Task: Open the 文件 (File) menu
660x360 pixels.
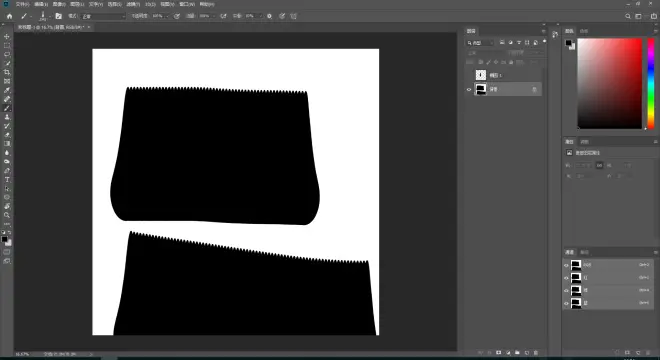Action: tap(22, 4)
